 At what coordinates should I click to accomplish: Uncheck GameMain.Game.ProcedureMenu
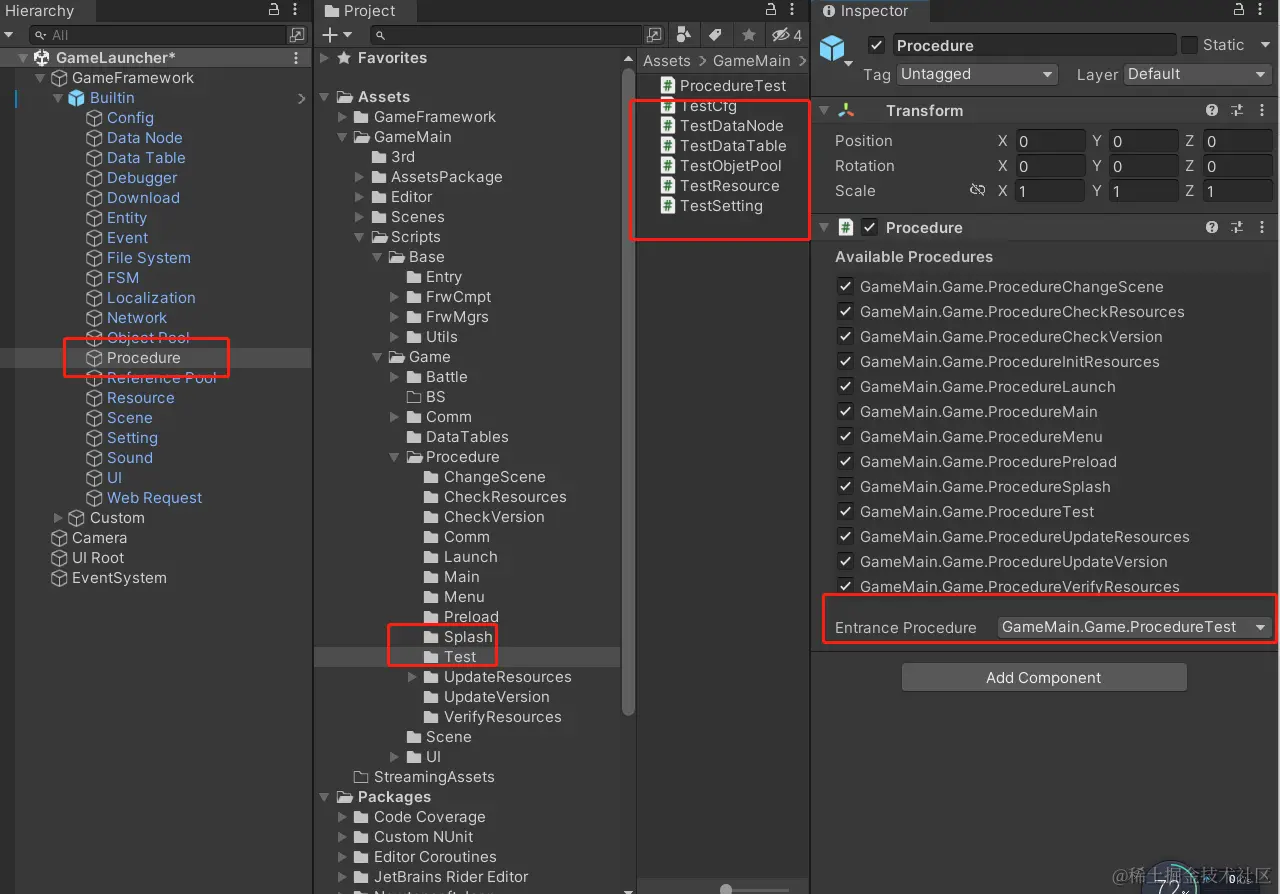(846, 437)
